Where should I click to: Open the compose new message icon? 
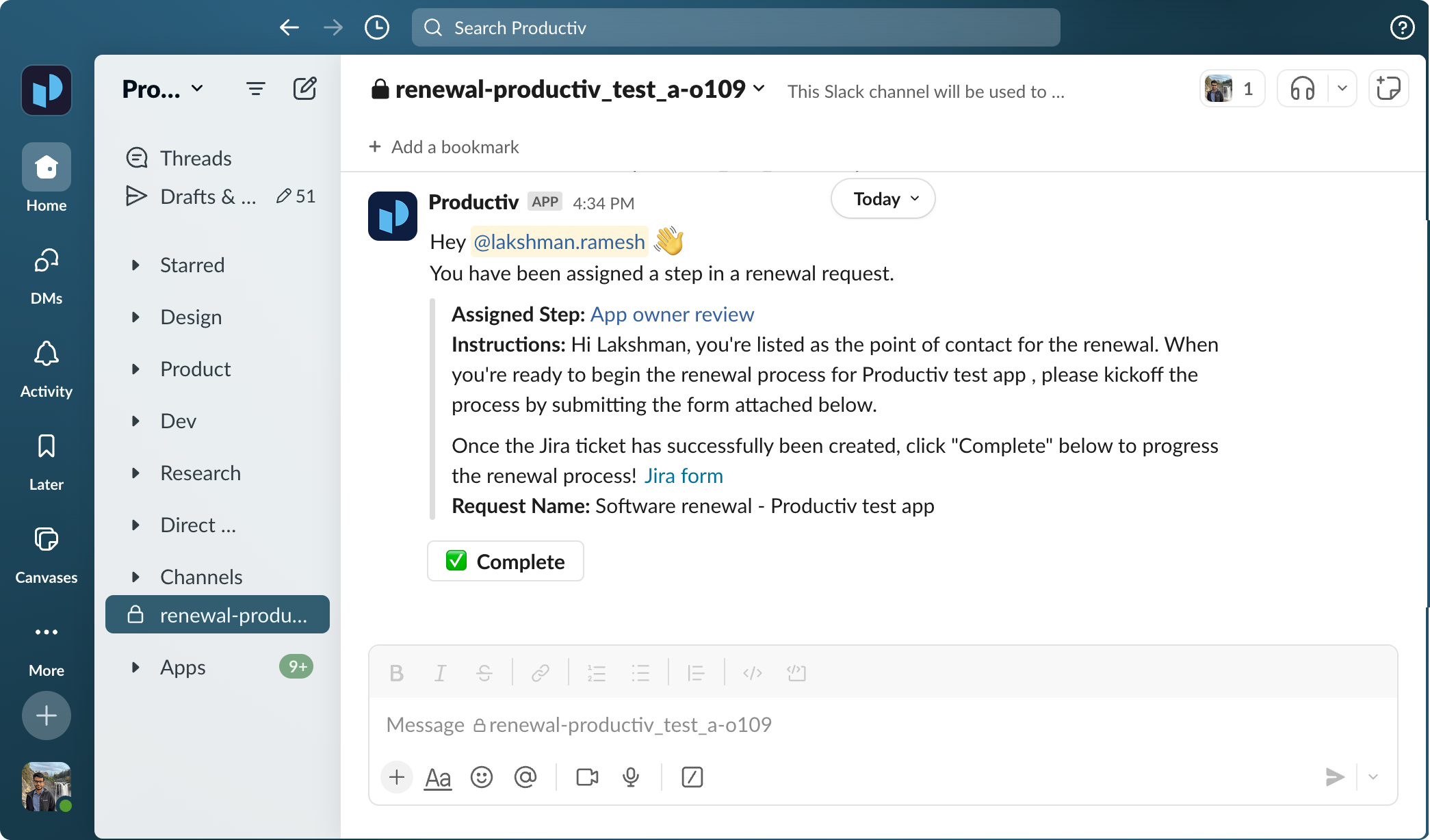(x=304, y=89)
